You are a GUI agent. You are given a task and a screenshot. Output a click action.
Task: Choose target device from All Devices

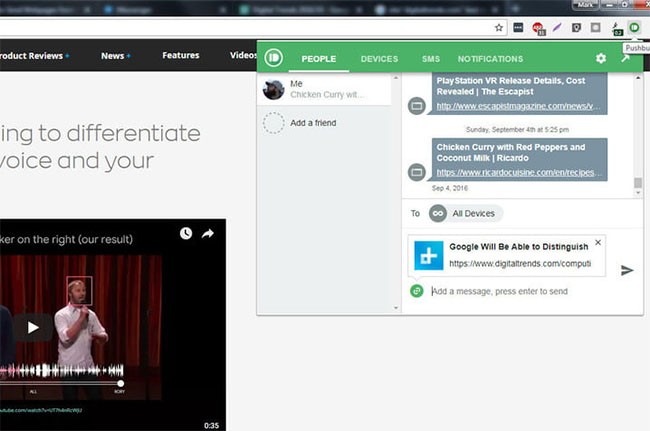click(465, 213)
